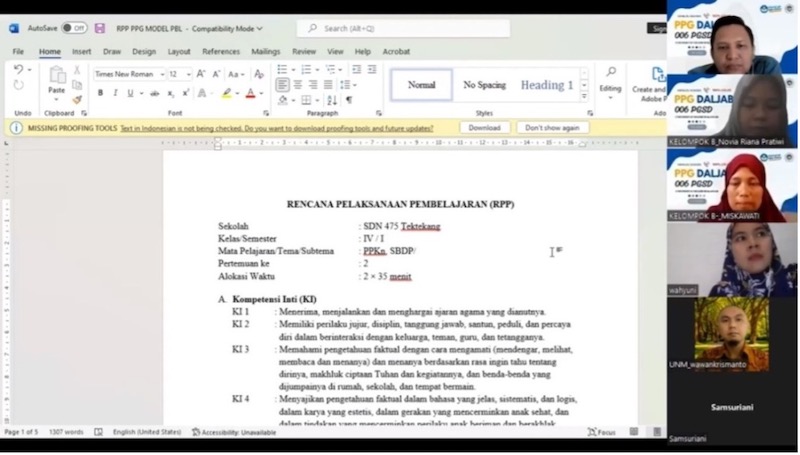The width and height of the screenshot is (800, 455).
Task: Click the Don't show again button
Action: (552, 128)
